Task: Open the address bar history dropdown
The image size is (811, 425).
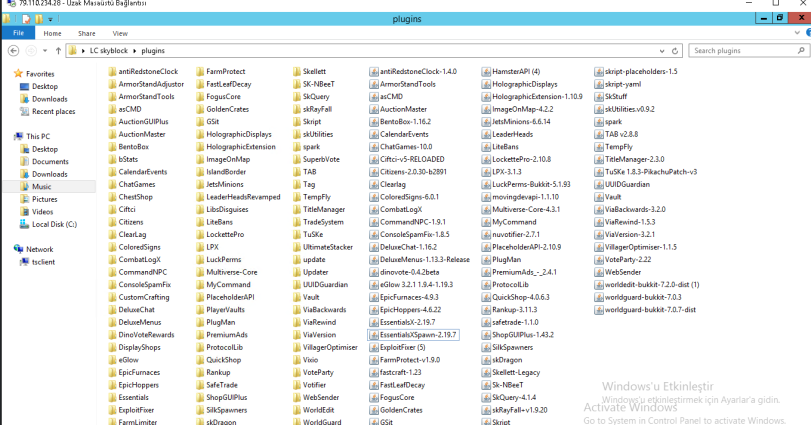Action: click(x=662, y=51)
